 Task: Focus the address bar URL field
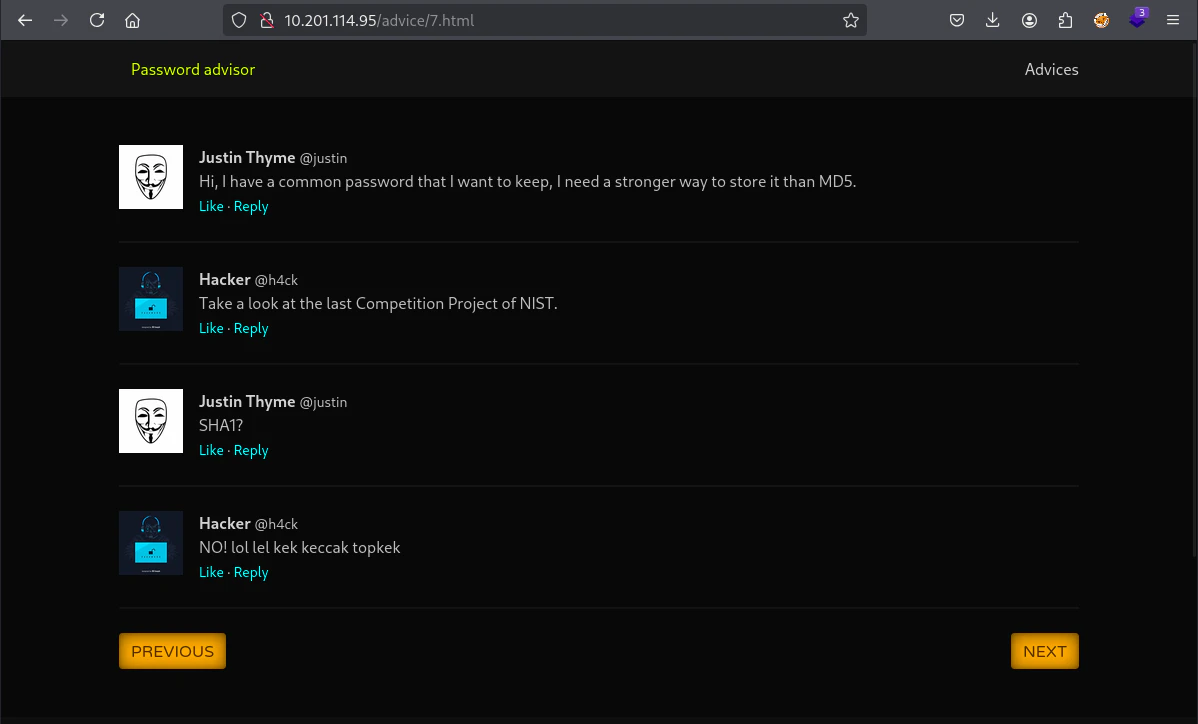[545, 21]
